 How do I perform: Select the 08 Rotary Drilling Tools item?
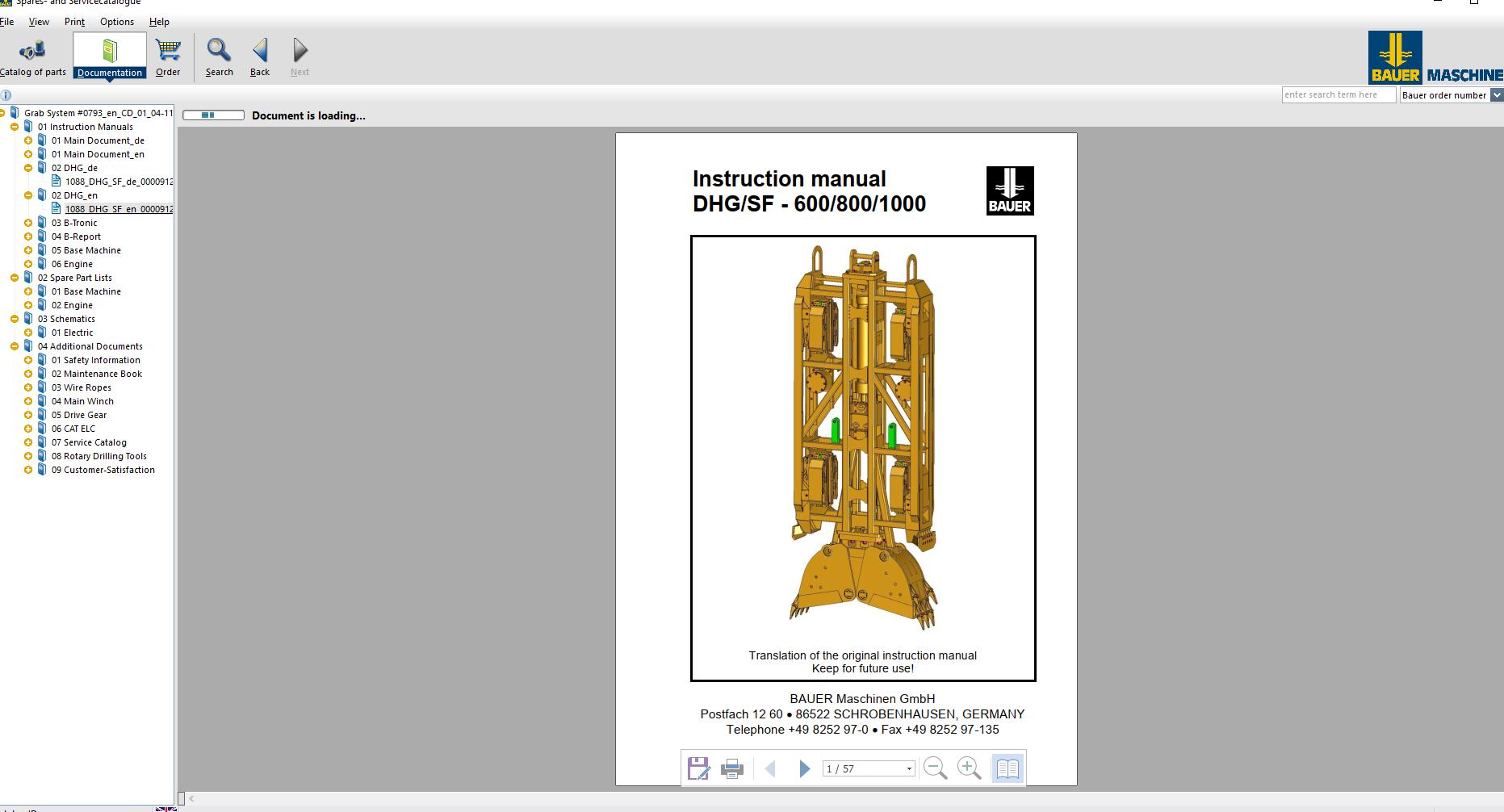[99, 456]
